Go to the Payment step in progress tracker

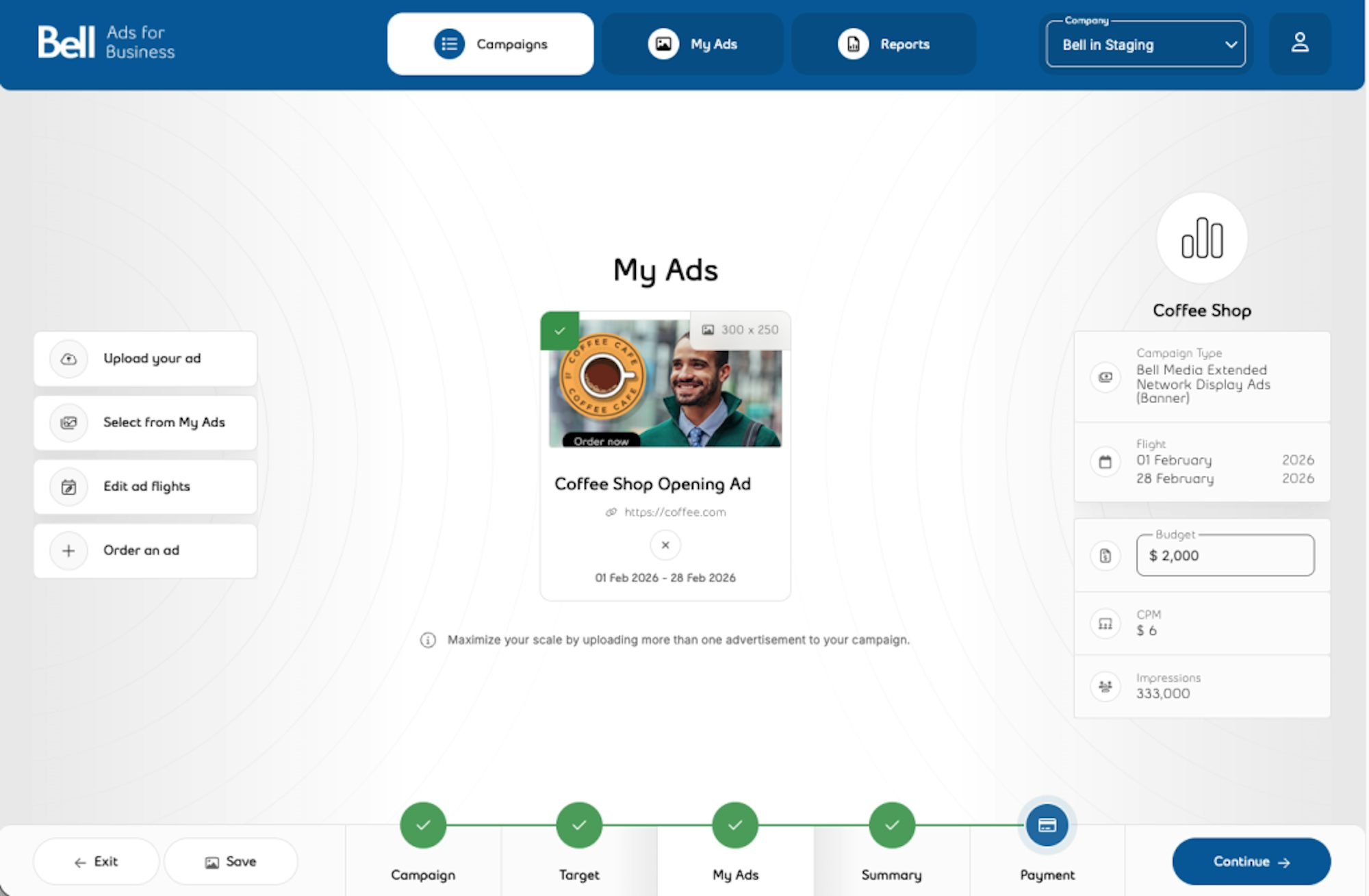pyautogui.click(x=1047, y=825)
